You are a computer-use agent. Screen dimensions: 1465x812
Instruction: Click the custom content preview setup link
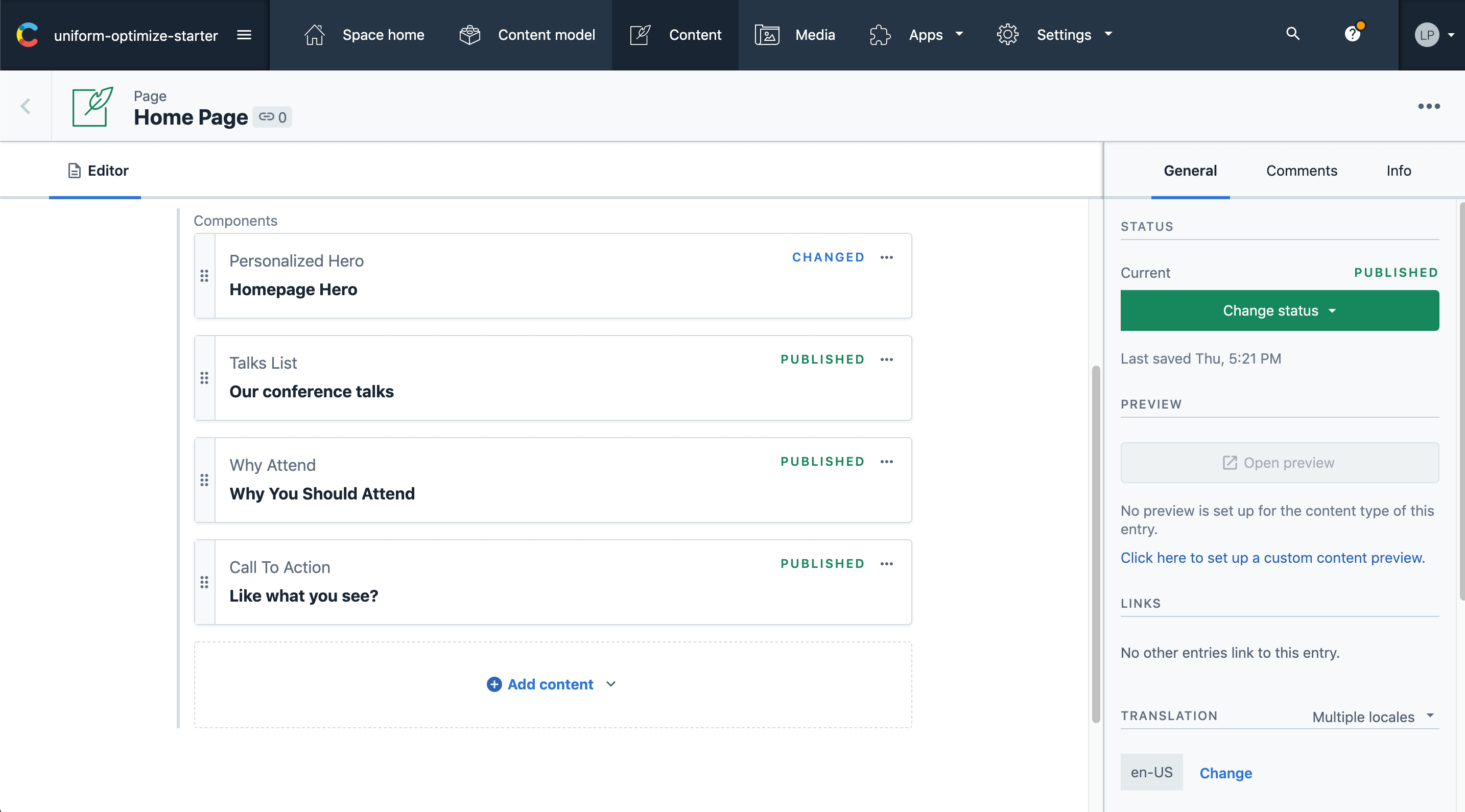pyautogui.click(x=1272, y=558)
